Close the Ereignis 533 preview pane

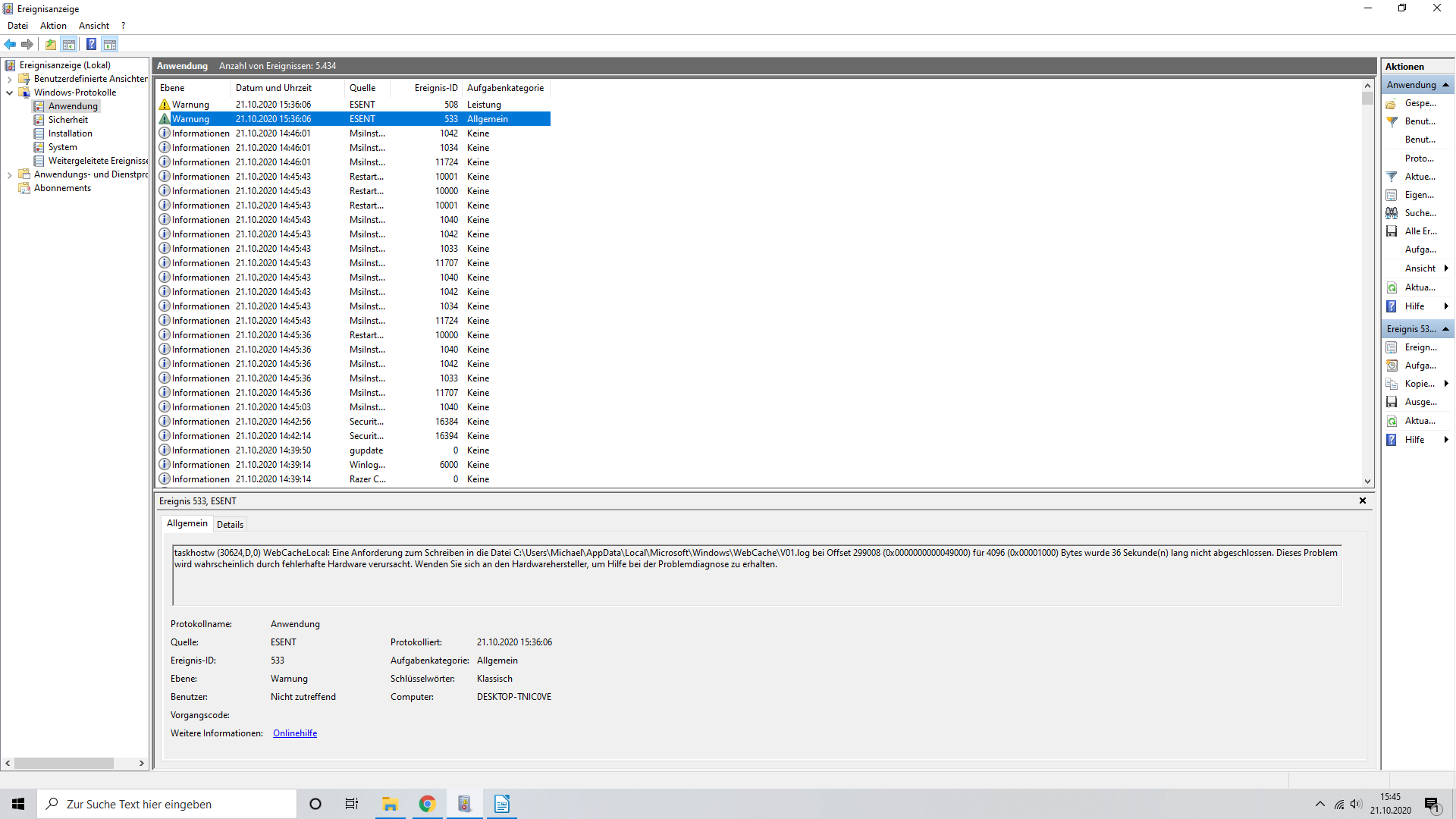(x=1362, y=500)
